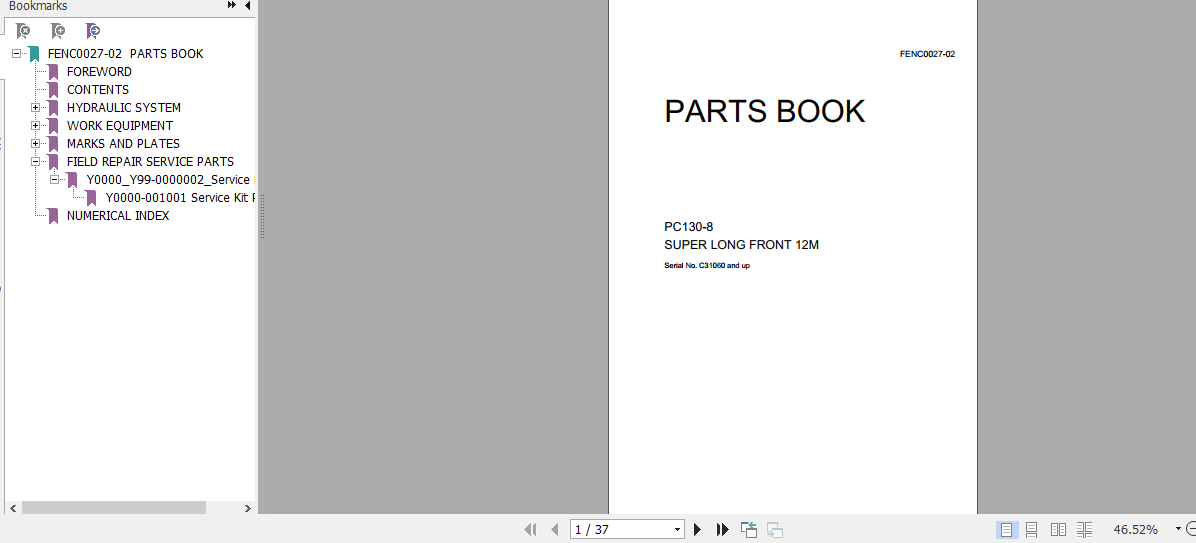Viewport: 1196px width, 543px height.
Task: Click the Serial No. C31060 and up text
Action: [707, 265]
